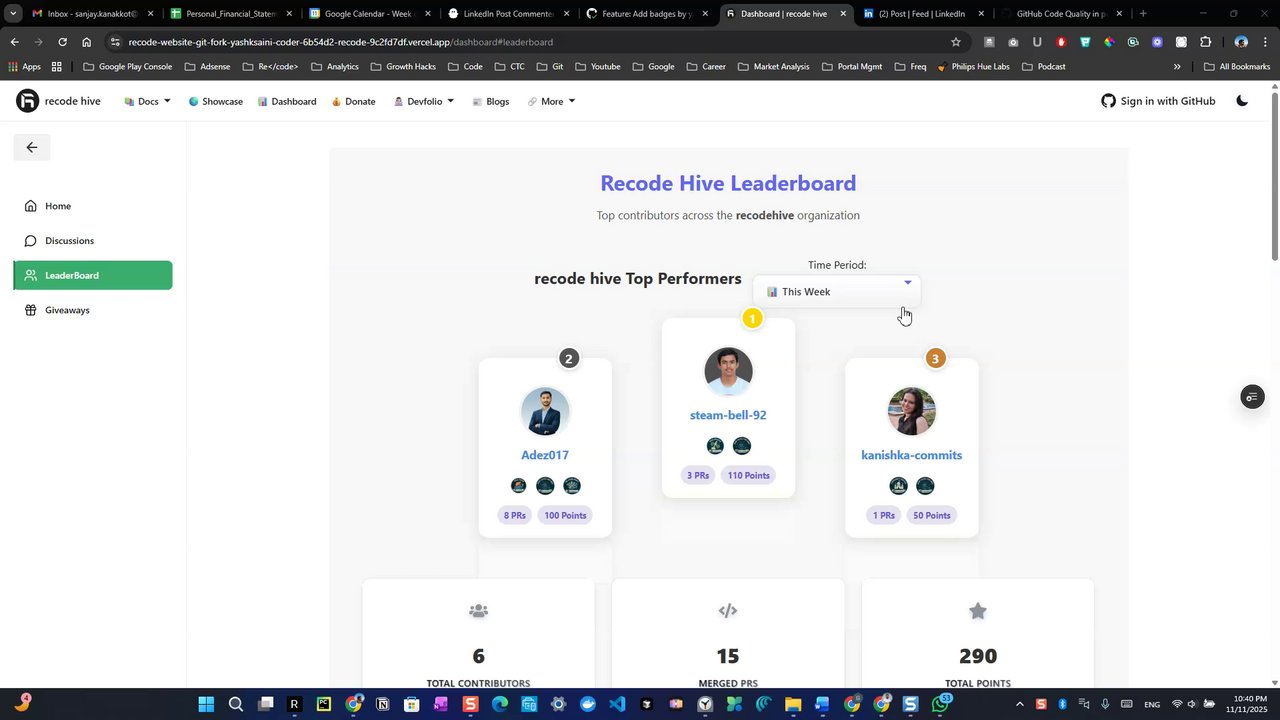1280x720 pixels.
Task: Click kanishka-commits profile avatar
Action: 912,411
